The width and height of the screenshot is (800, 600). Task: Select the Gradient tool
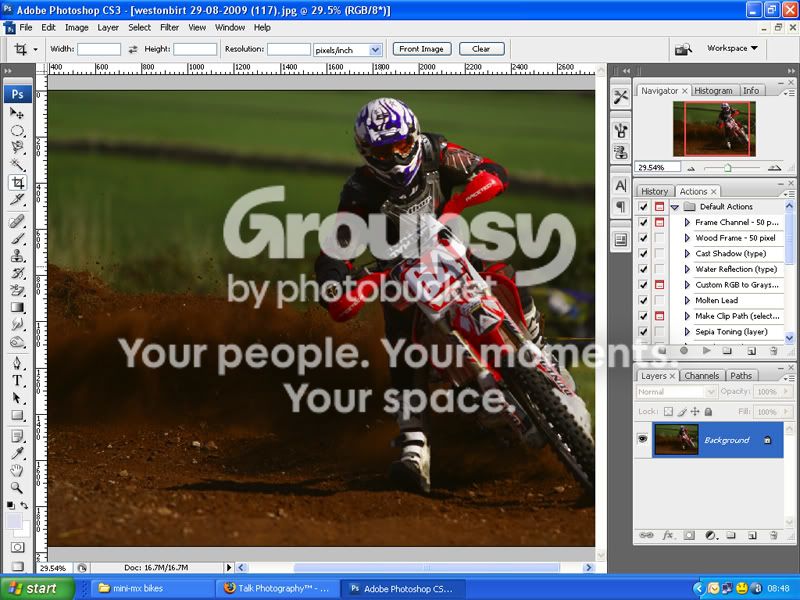(17, 307)
